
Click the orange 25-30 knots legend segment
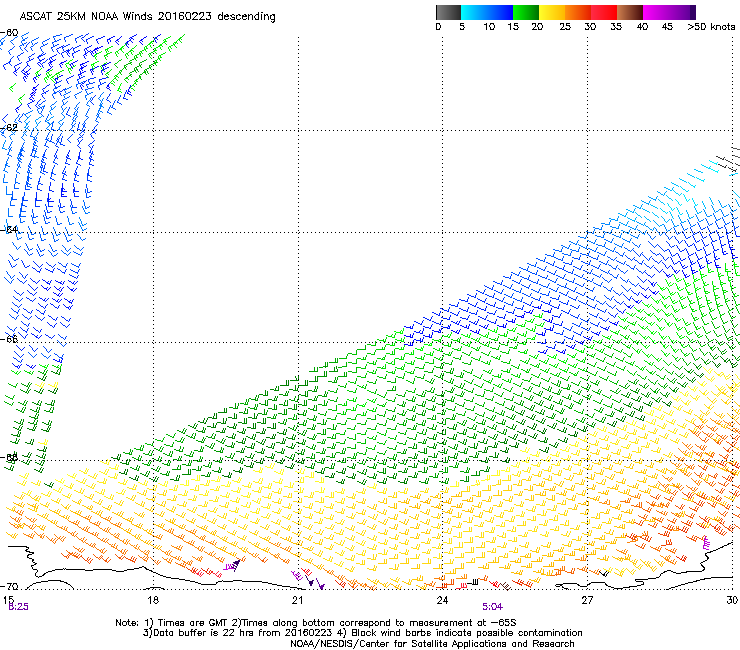578,12
